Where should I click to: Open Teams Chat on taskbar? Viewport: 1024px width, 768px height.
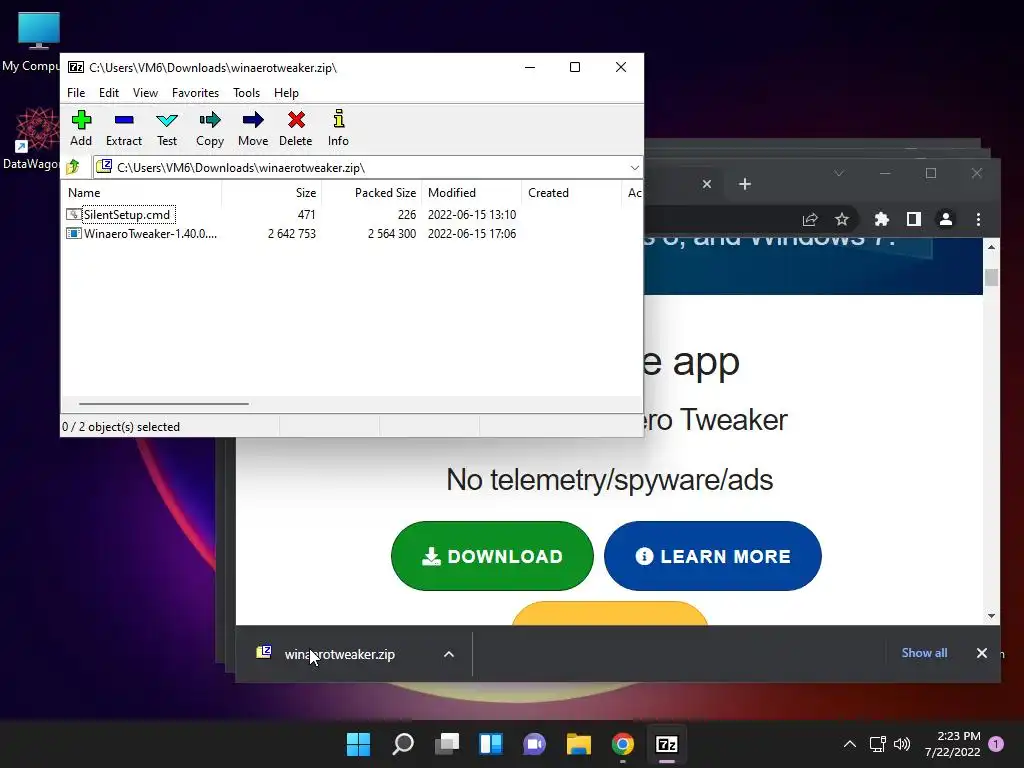(x=534, y=744)
